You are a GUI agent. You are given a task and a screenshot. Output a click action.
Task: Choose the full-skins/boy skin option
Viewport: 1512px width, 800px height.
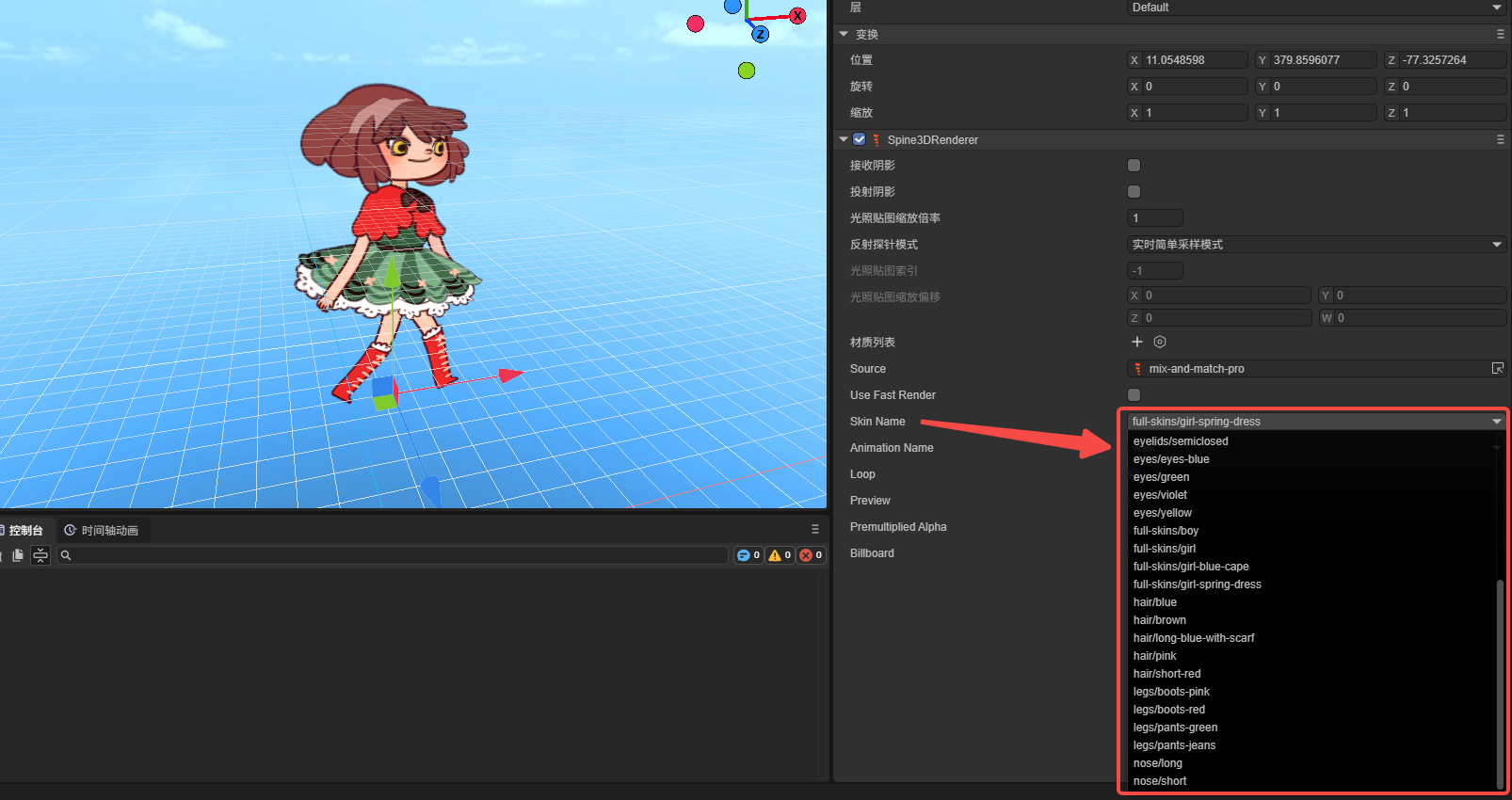(x=1166, y=531)
